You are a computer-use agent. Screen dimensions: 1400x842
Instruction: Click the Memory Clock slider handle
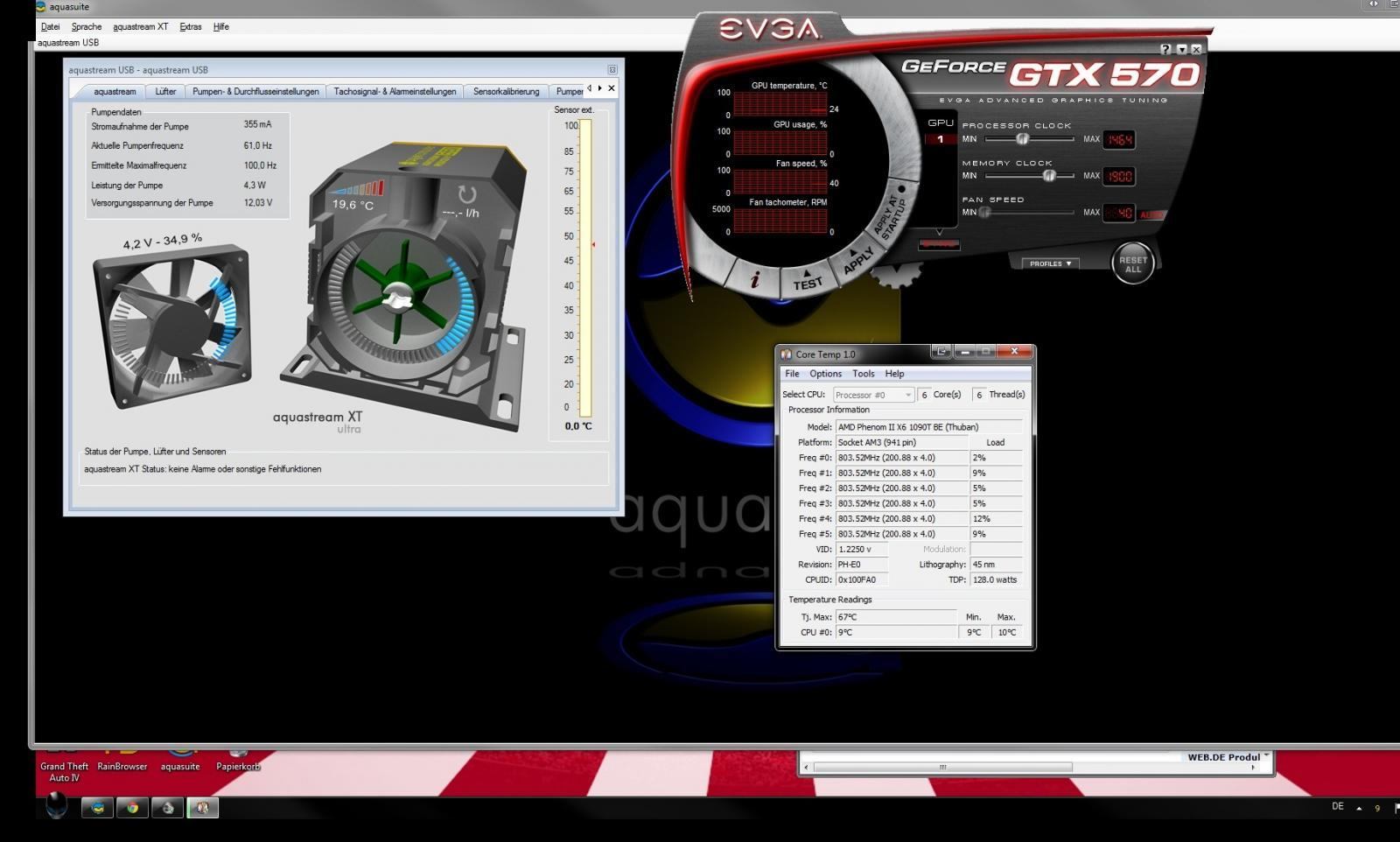point(1049,176)
